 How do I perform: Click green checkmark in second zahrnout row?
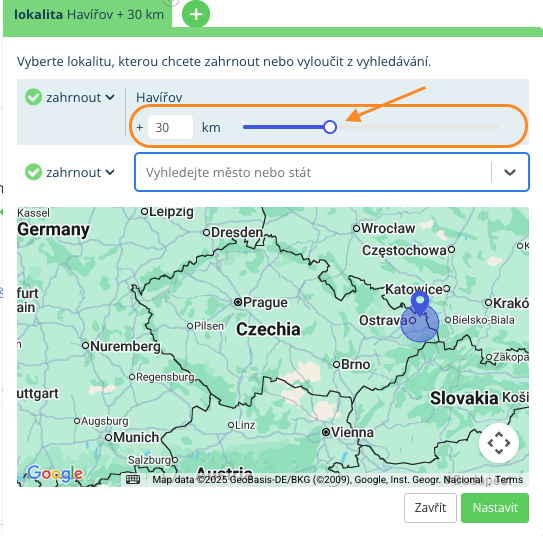[34, 172]
